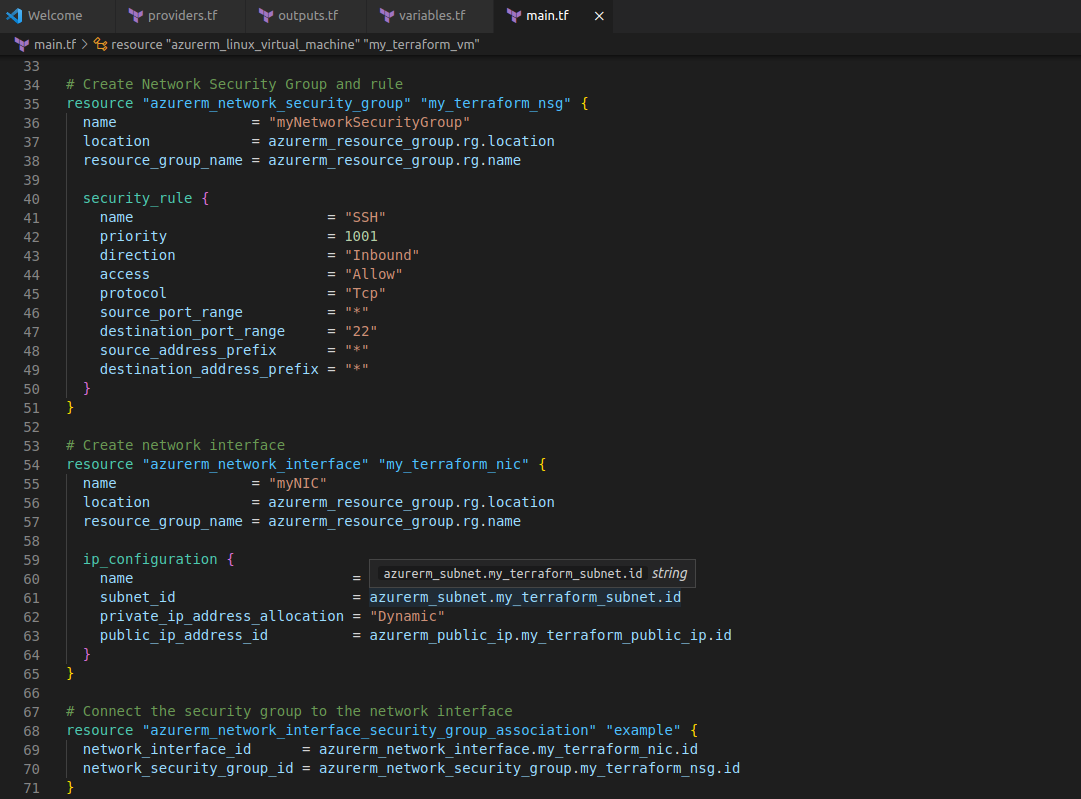The width and height of the screenshot is (1081, 799).
Task: Click the Terraform icon on providers.tf tab
Action: 136,16
